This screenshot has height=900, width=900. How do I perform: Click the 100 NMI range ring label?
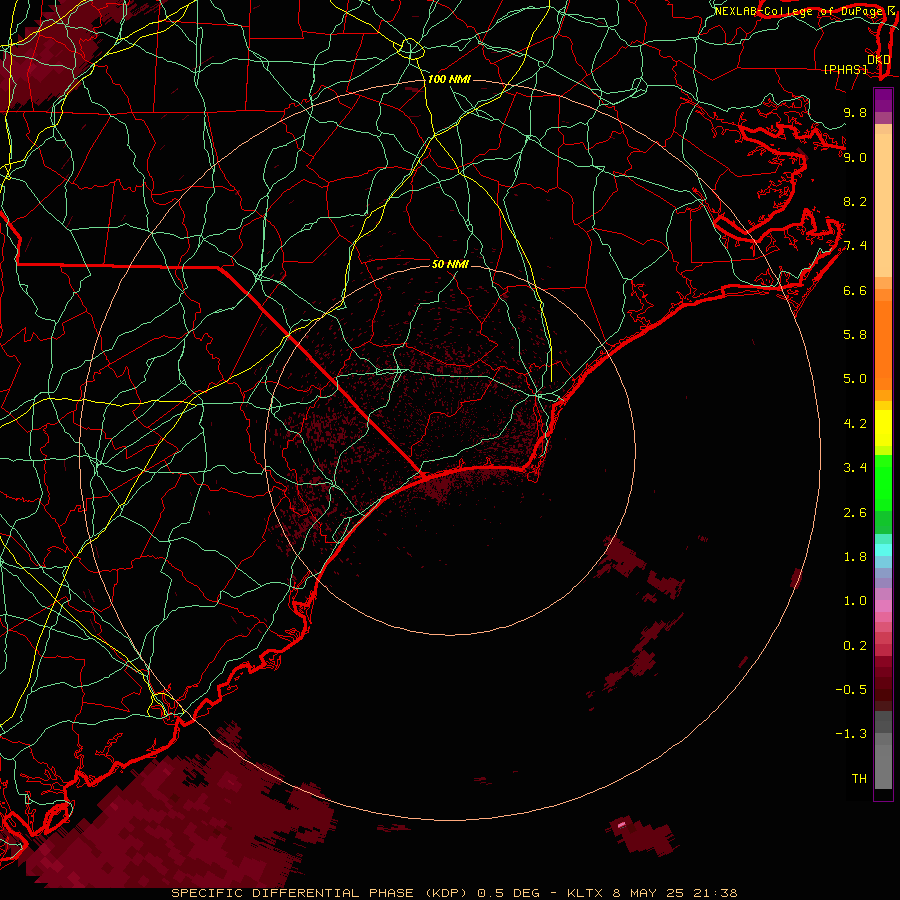449,79
